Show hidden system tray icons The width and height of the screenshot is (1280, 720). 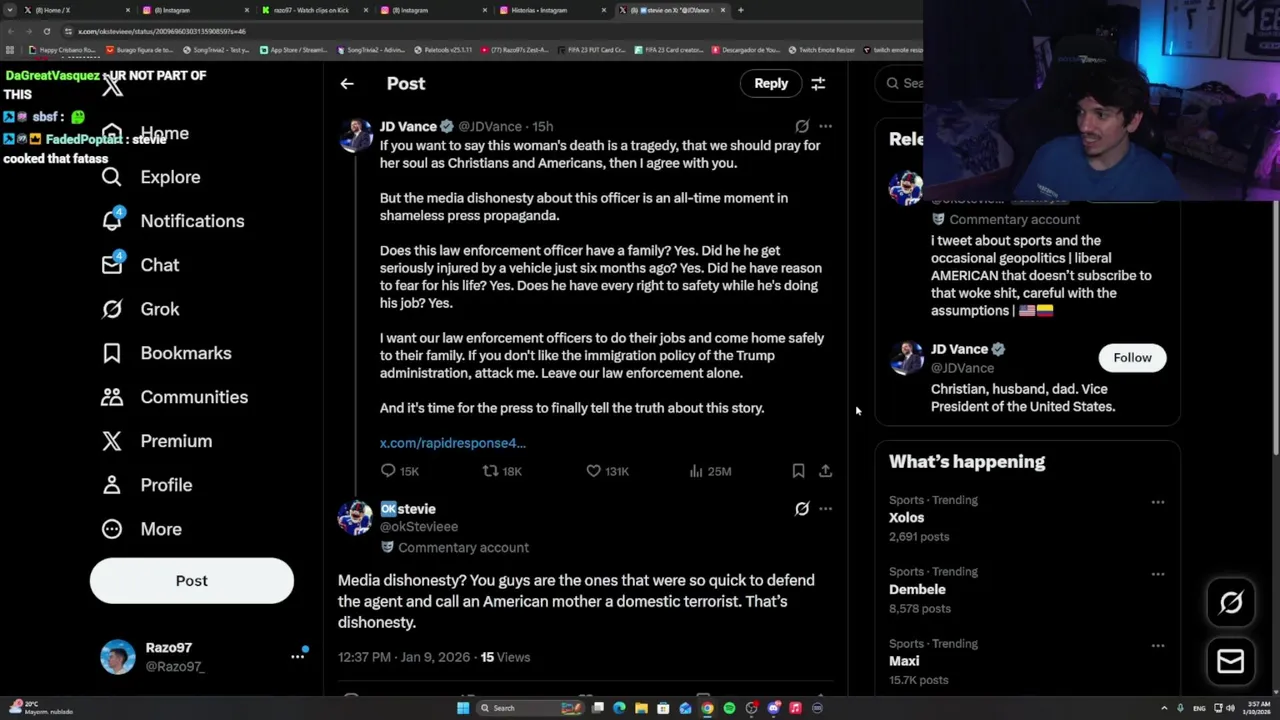tap(1164, 708)
